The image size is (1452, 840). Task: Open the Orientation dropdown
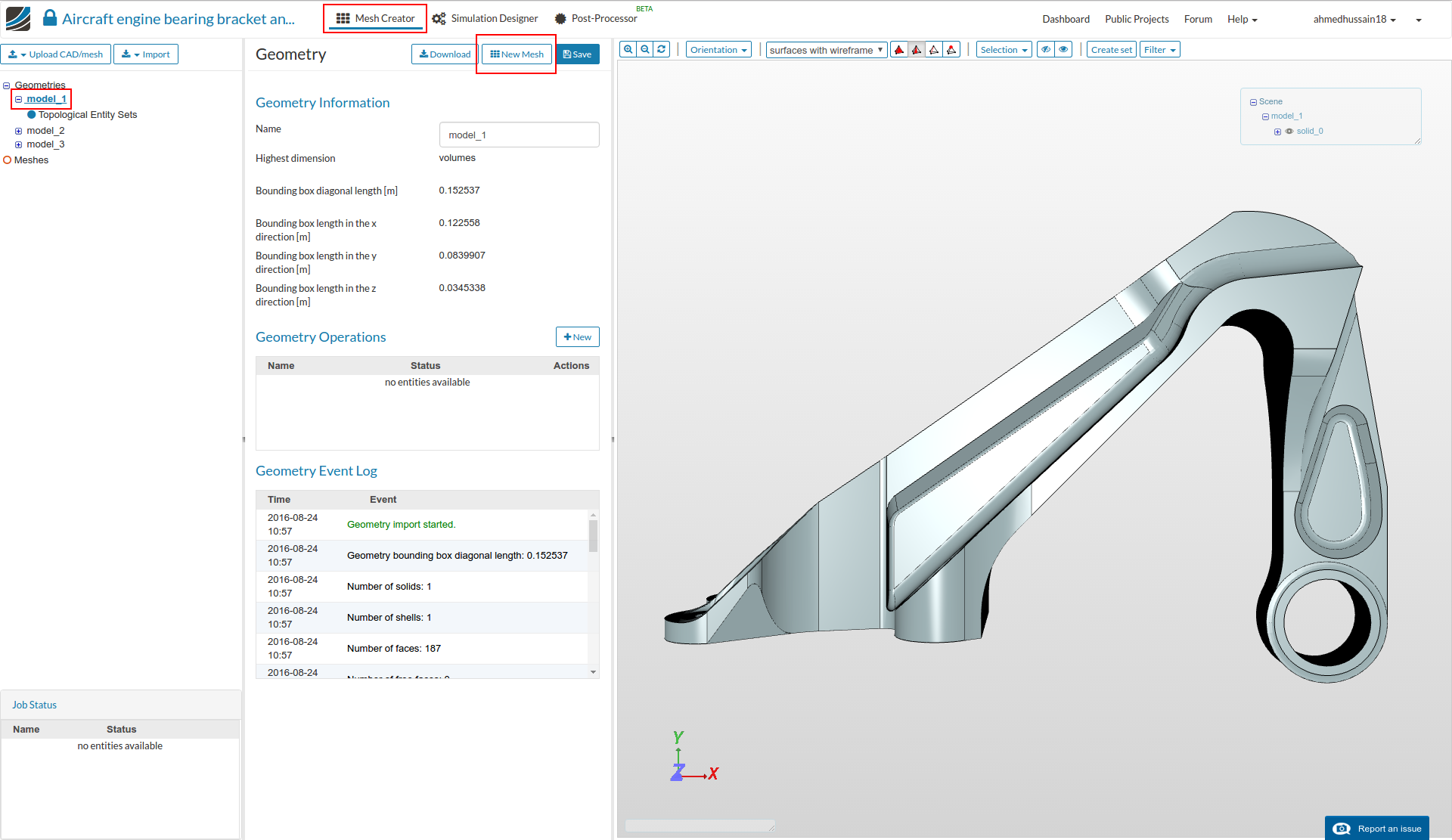click(x=718, y=50)
